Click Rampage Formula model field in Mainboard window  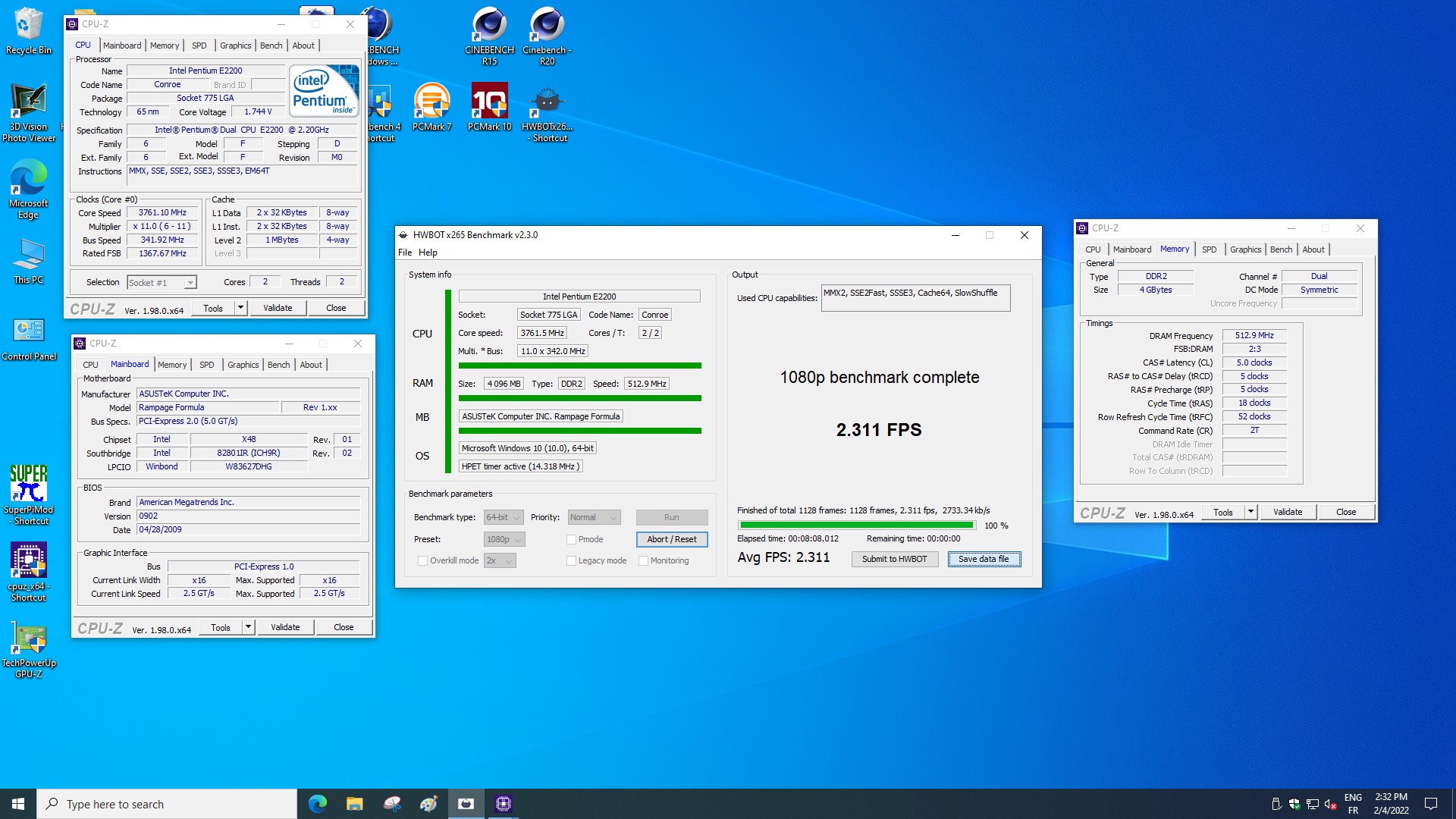[x=208, y=407]
